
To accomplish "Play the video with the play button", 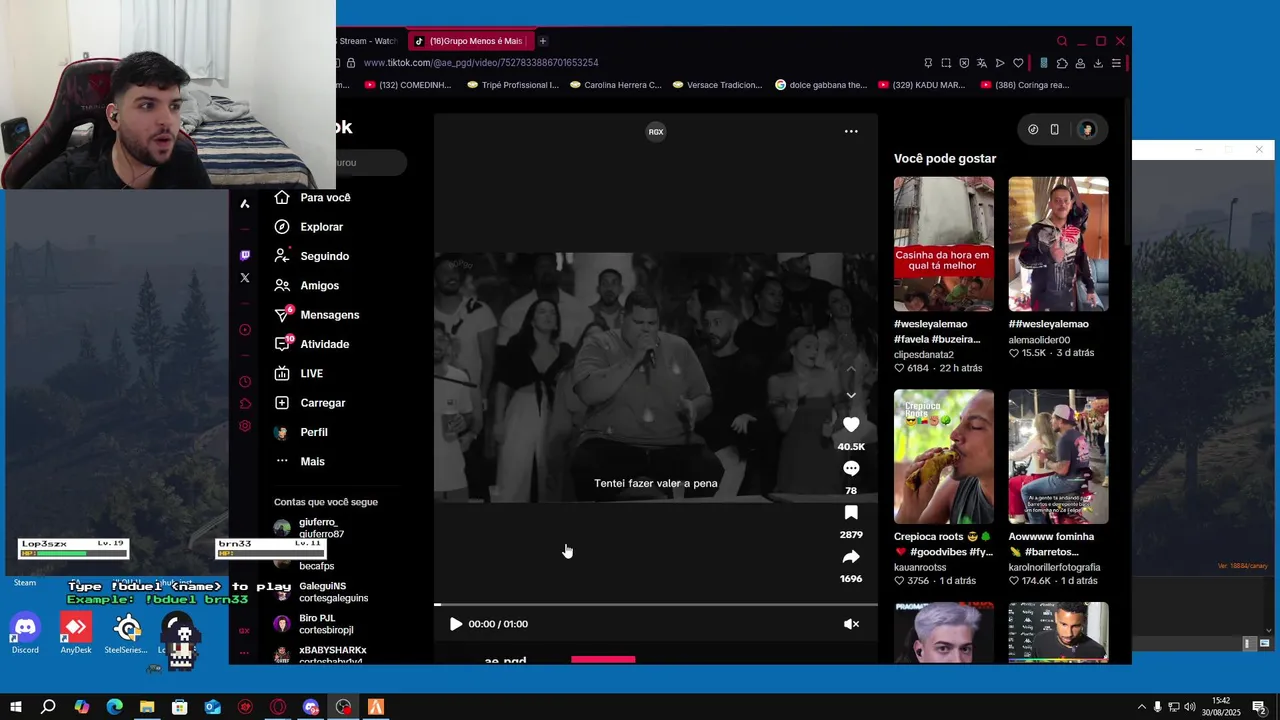I will [x=456, y=624].
